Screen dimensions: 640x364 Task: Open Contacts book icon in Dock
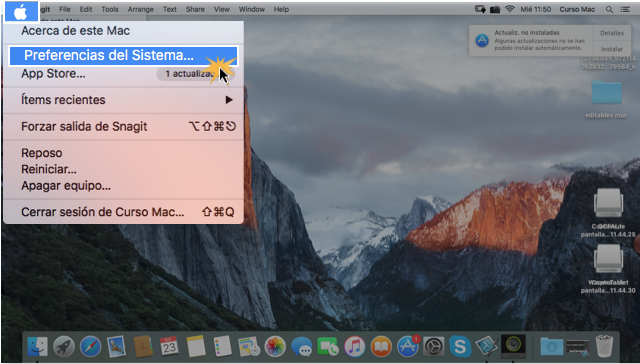click(143, 347)
